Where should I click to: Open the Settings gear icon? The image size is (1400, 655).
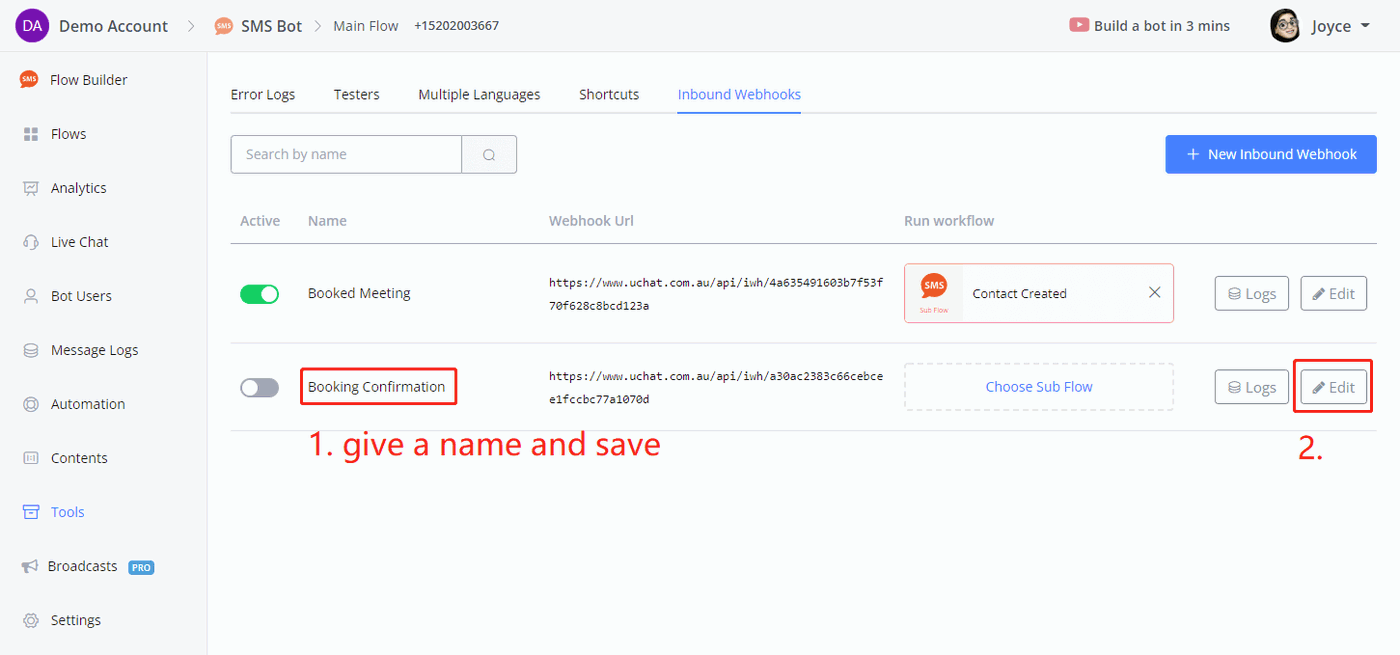click(x=30, y=620)
